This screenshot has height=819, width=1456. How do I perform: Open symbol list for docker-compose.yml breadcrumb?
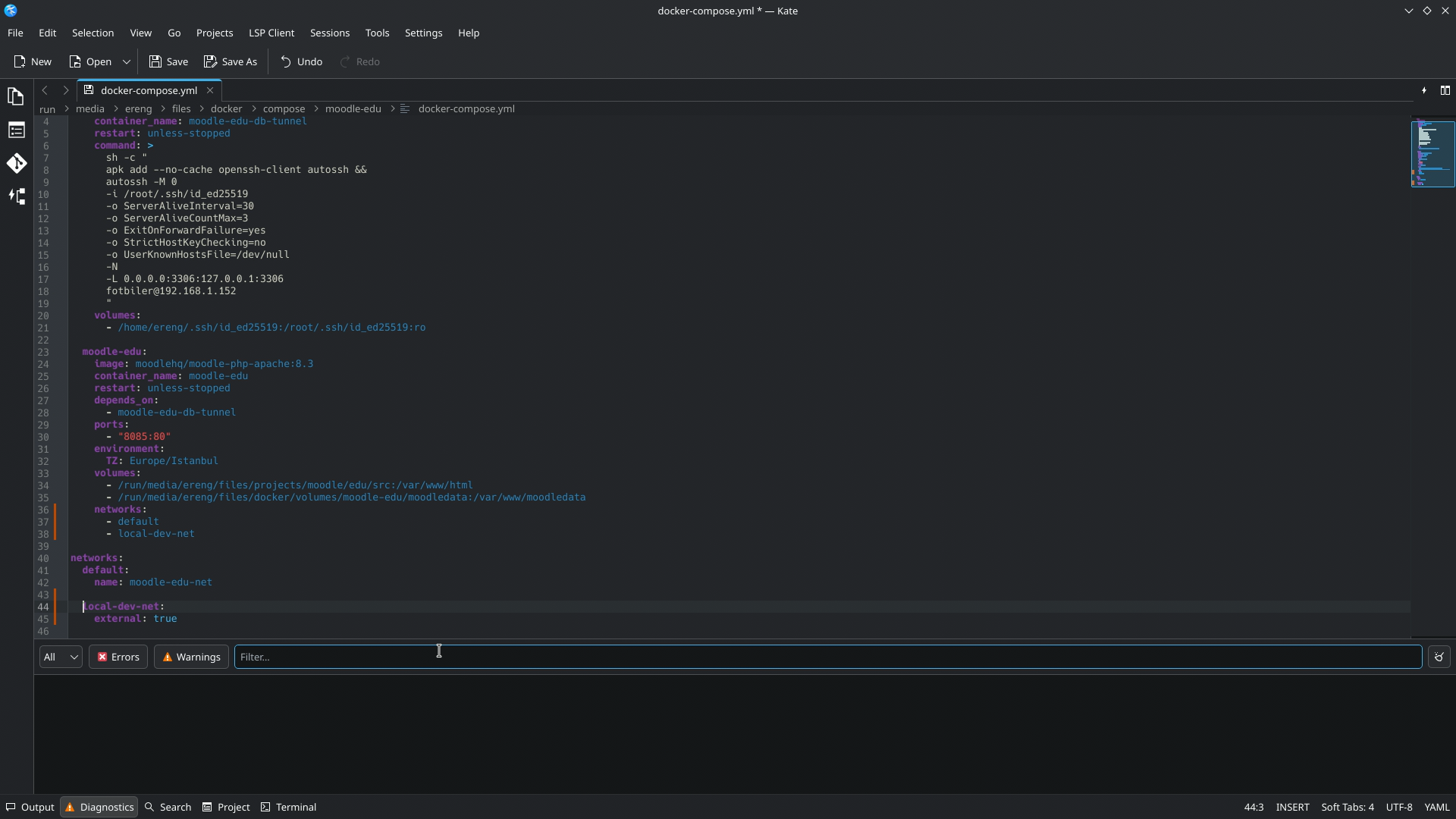457,109
